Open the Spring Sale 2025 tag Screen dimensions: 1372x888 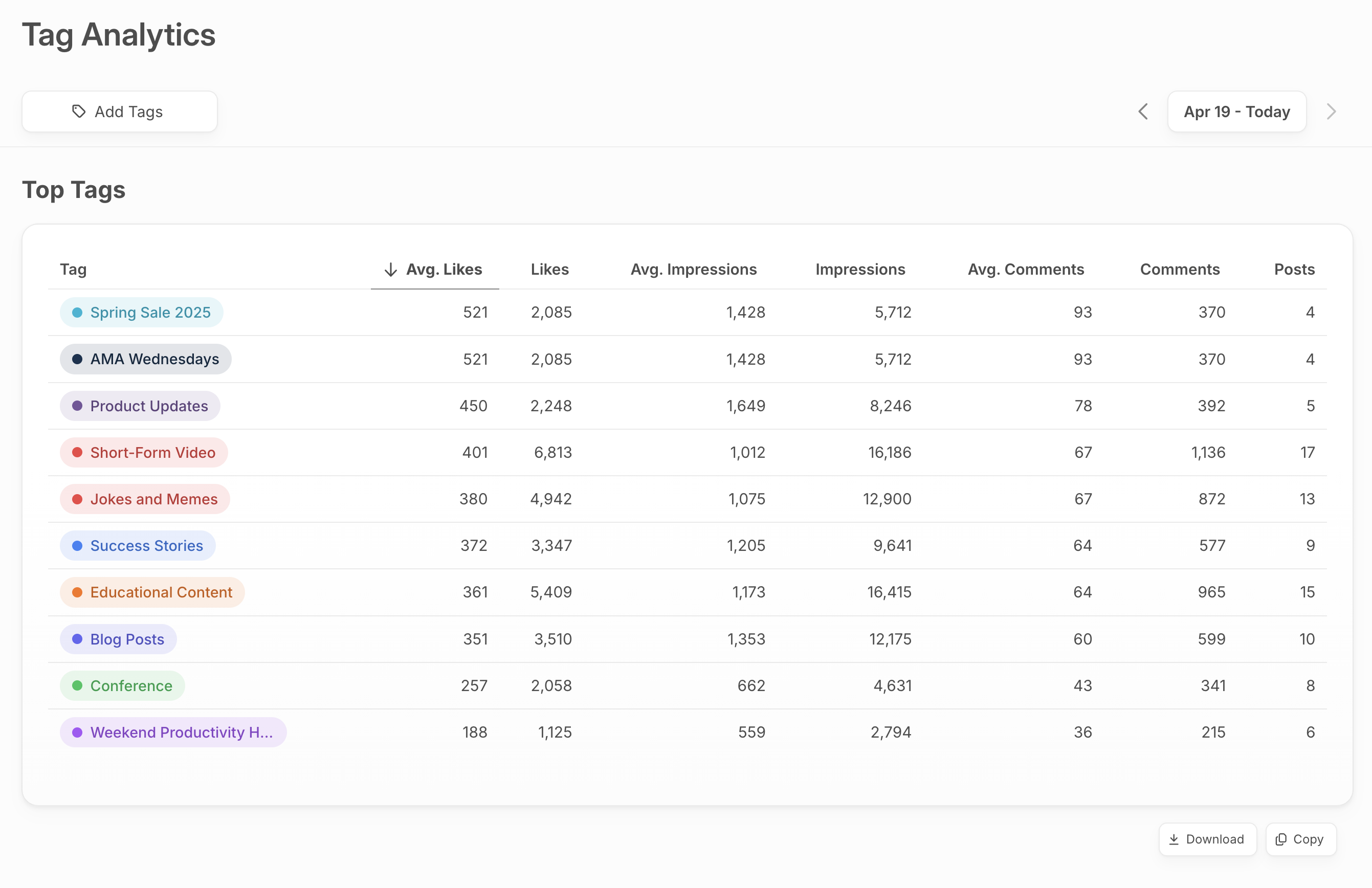[141, 313]
